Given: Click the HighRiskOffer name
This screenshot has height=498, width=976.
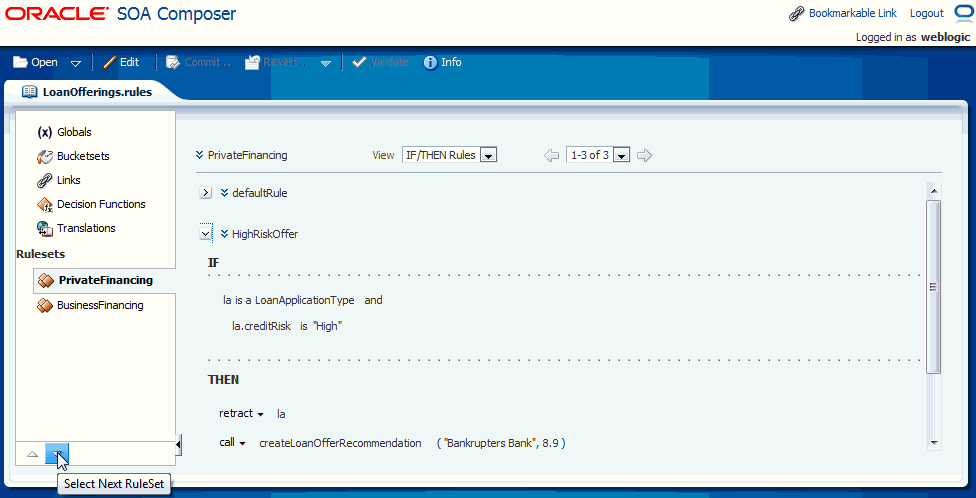Looking at the screenshot, I should (265, 234).
